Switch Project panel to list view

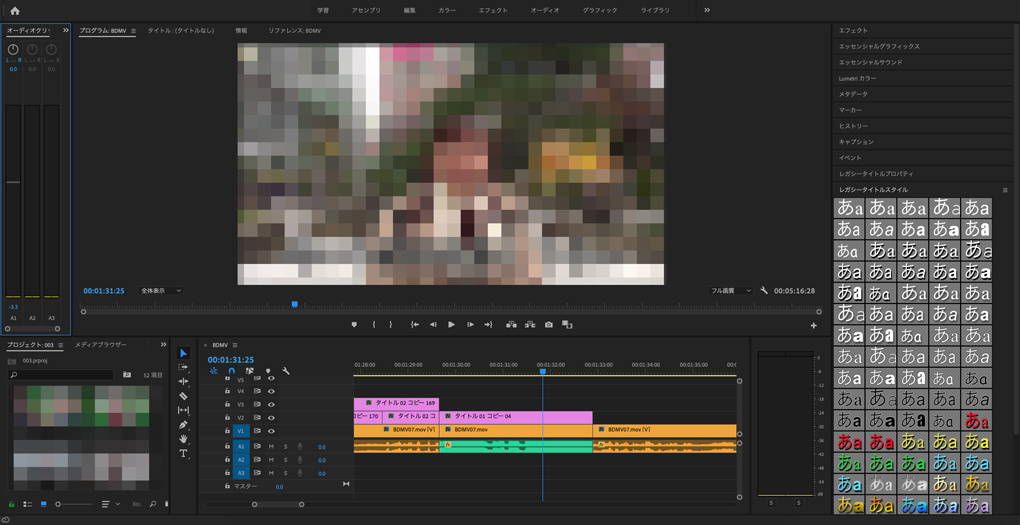point(28,504)
